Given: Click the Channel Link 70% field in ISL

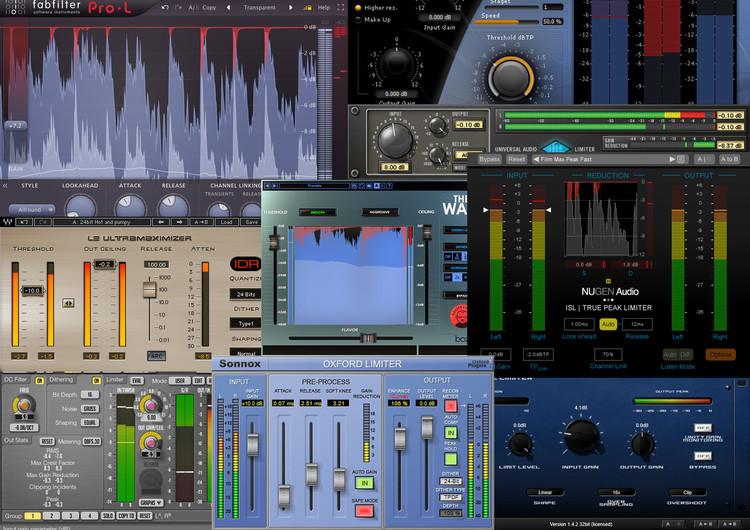Looking at the screenshot, I should [x=608, y=354].
